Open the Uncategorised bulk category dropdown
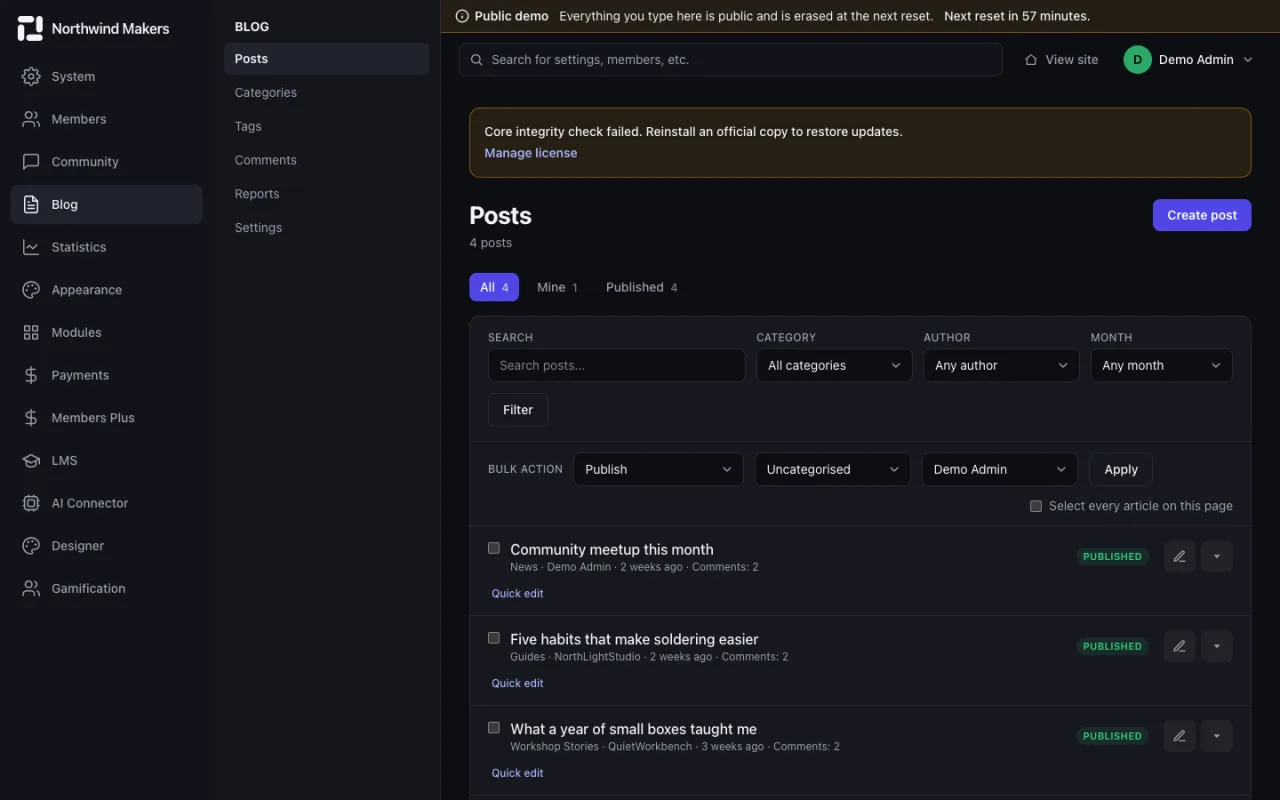This screenshot has width=1280, height=800. tap(832, 469)
